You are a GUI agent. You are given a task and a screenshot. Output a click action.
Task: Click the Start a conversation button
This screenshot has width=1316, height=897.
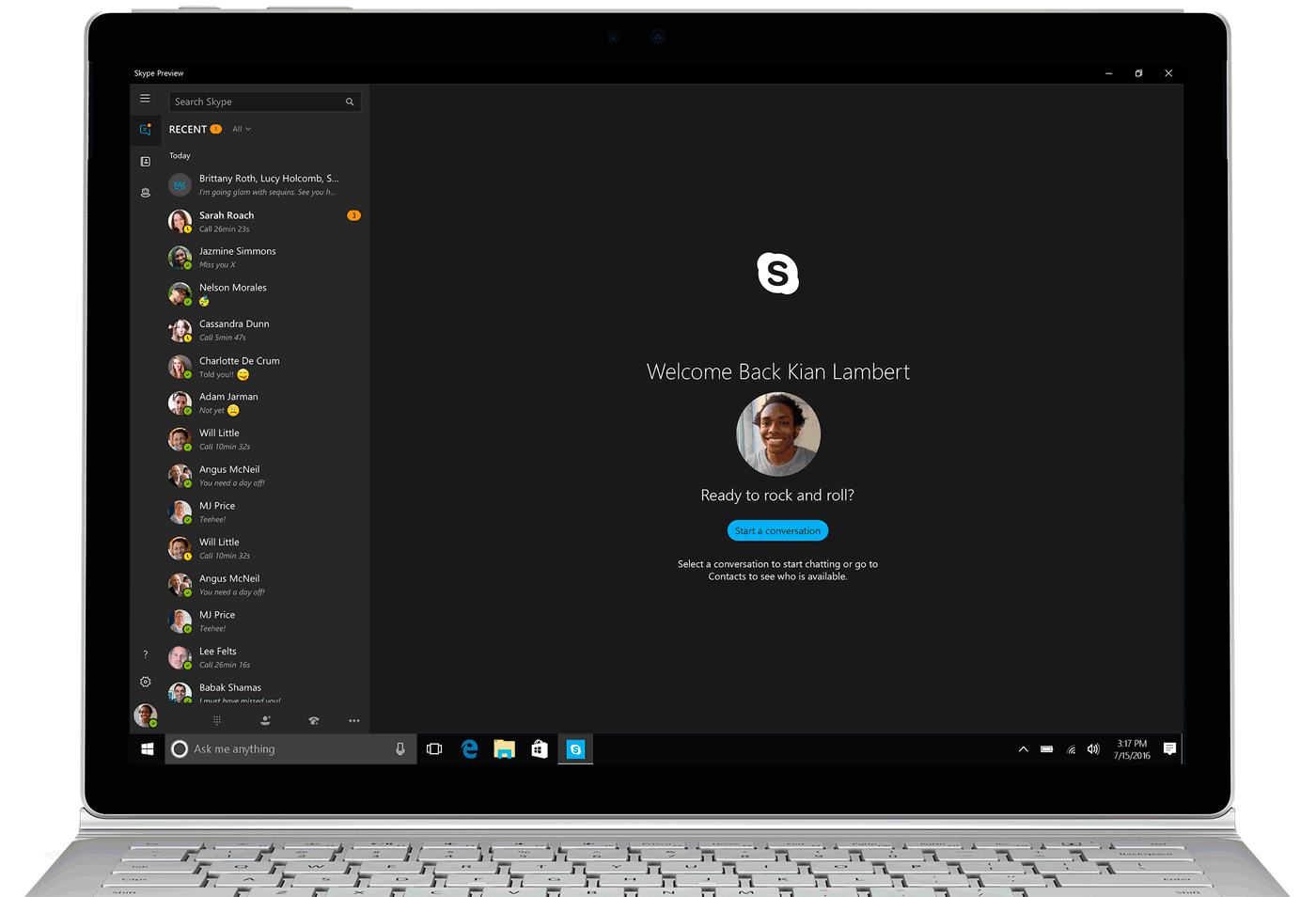777,531
